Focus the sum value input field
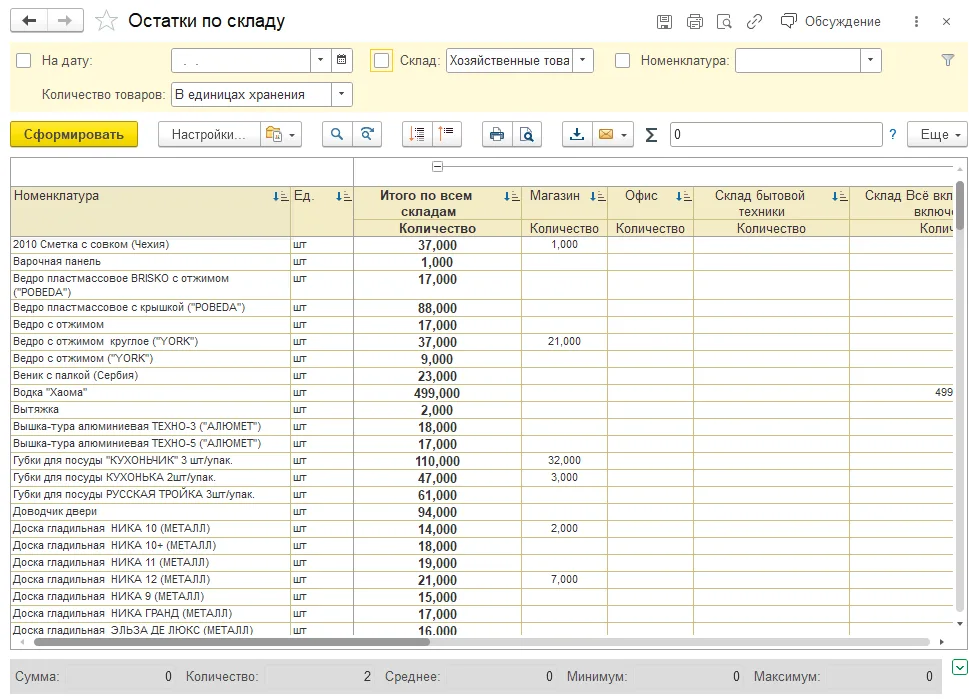The width and height of the screenshot is (969, 699). pyautogui.click(x=776, y=134)
